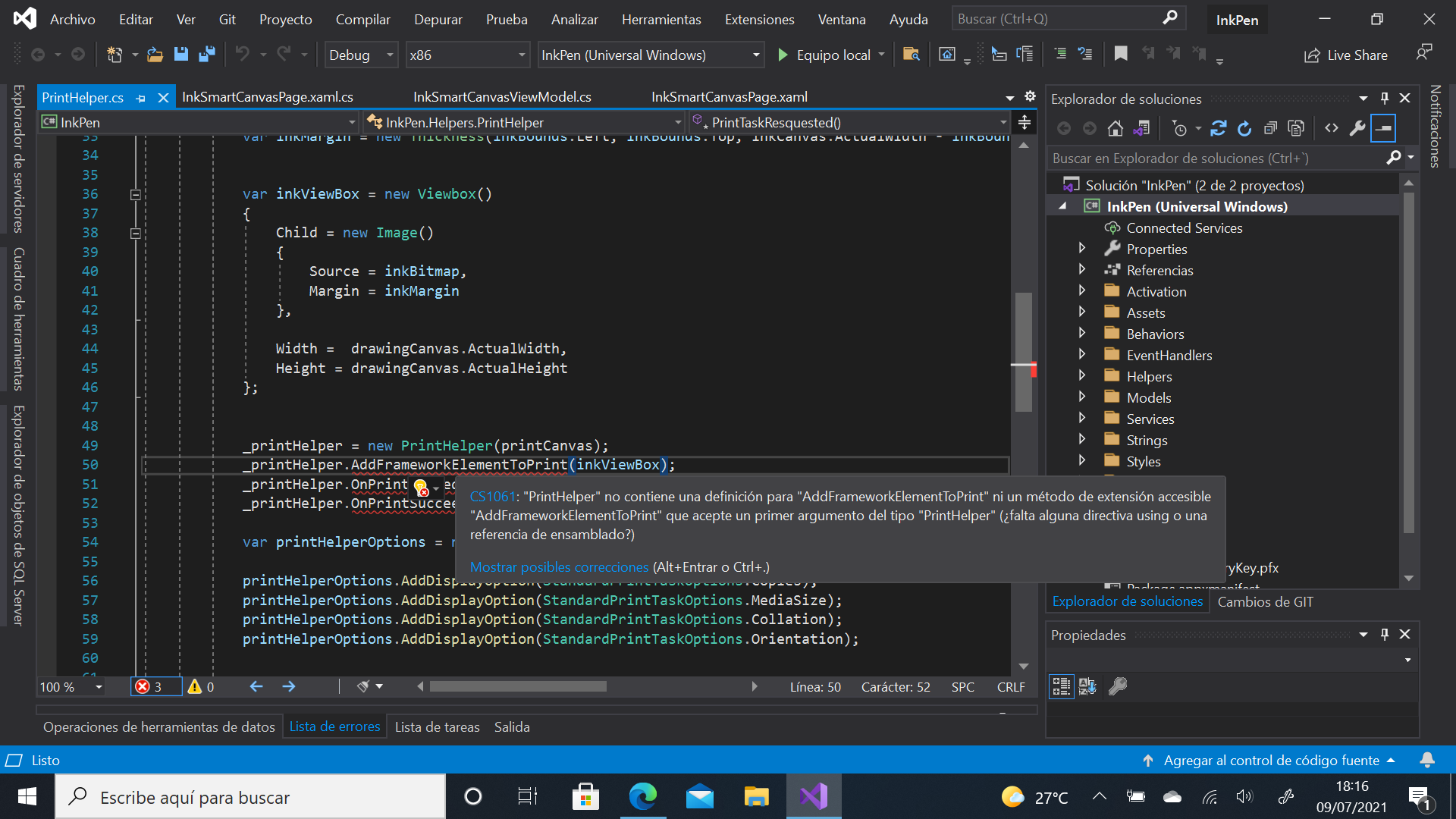Toggle Preview Selected Items in Solution Explorer

(1383, 128)
